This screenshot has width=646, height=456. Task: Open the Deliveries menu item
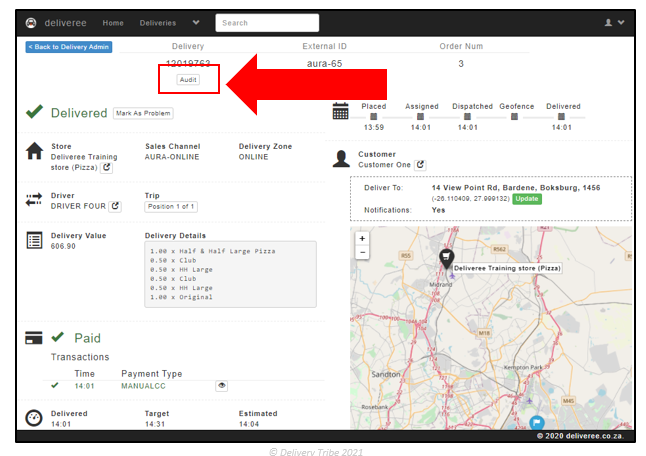click(158, 23)
